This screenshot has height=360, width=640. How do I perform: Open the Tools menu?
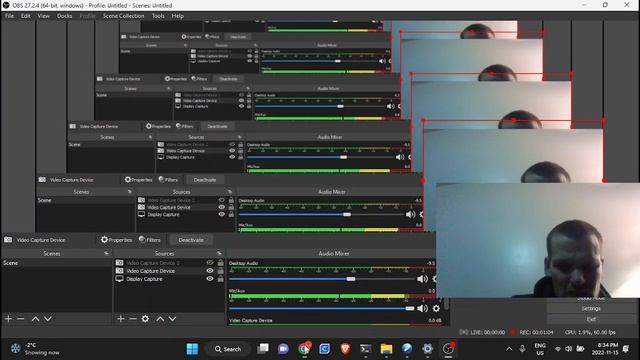click(158, 16)
